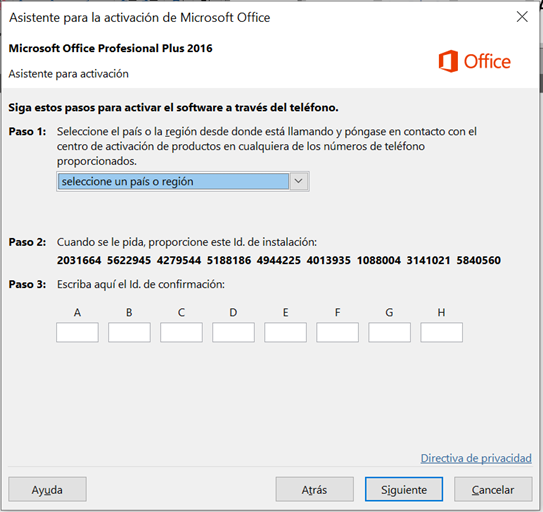Focus confirmation ID field H
543x512 pixels.
[x=442, y=332]
